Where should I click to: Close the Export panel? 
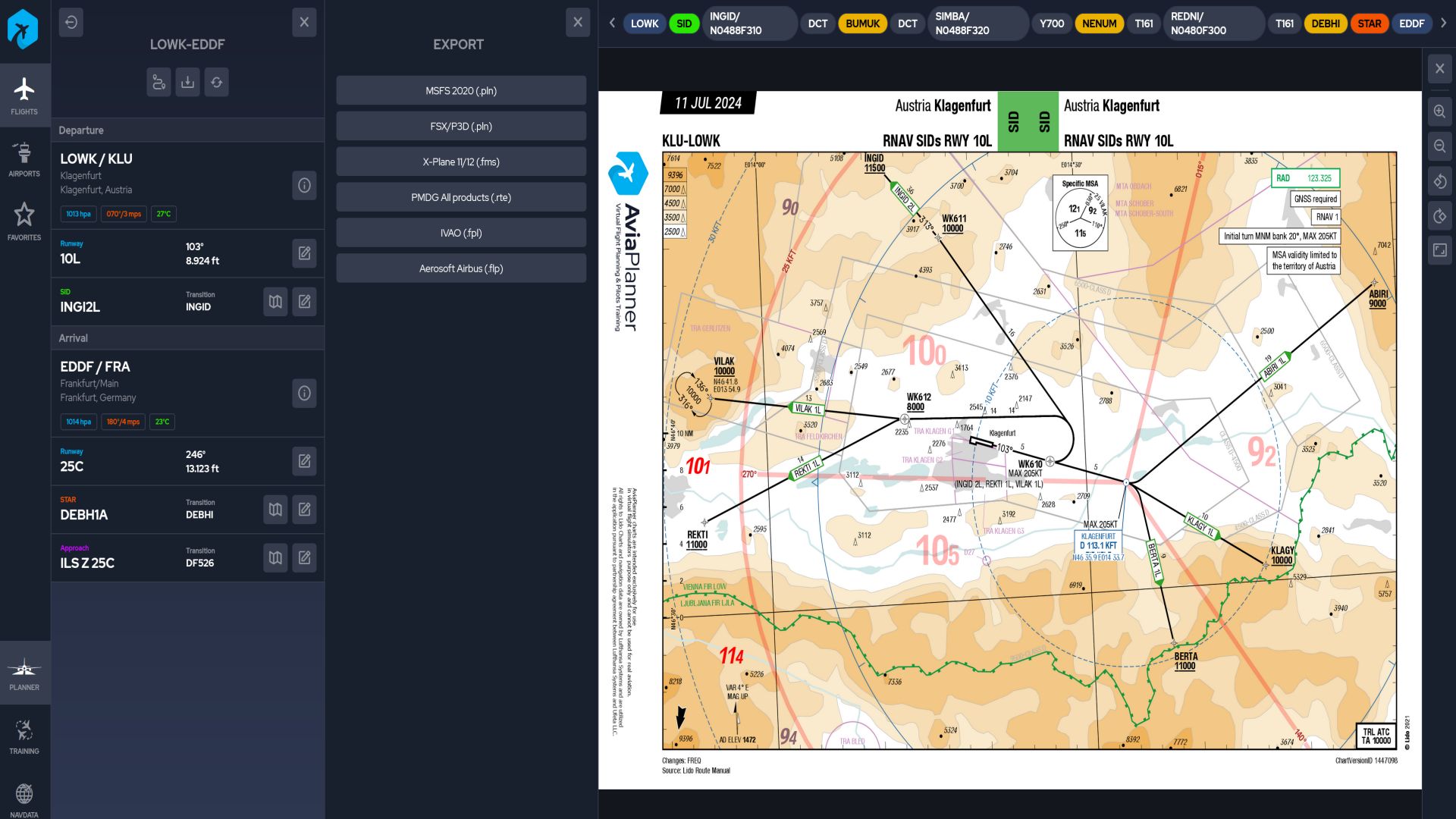[x=578, y=22]
